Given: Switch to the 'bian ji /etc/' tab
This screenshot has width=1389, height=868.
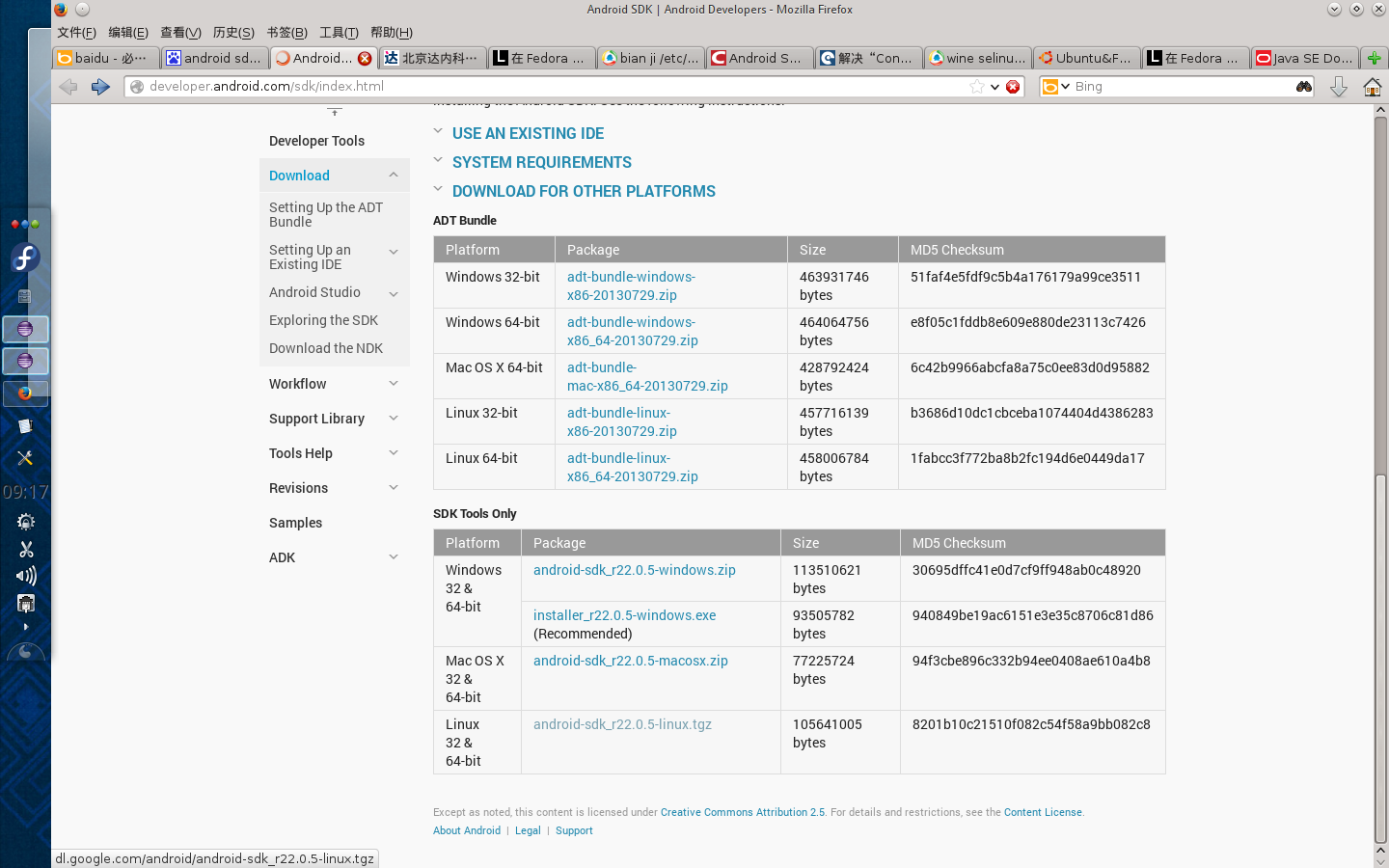Looking at the screenshot, I should tap(649, 58).
